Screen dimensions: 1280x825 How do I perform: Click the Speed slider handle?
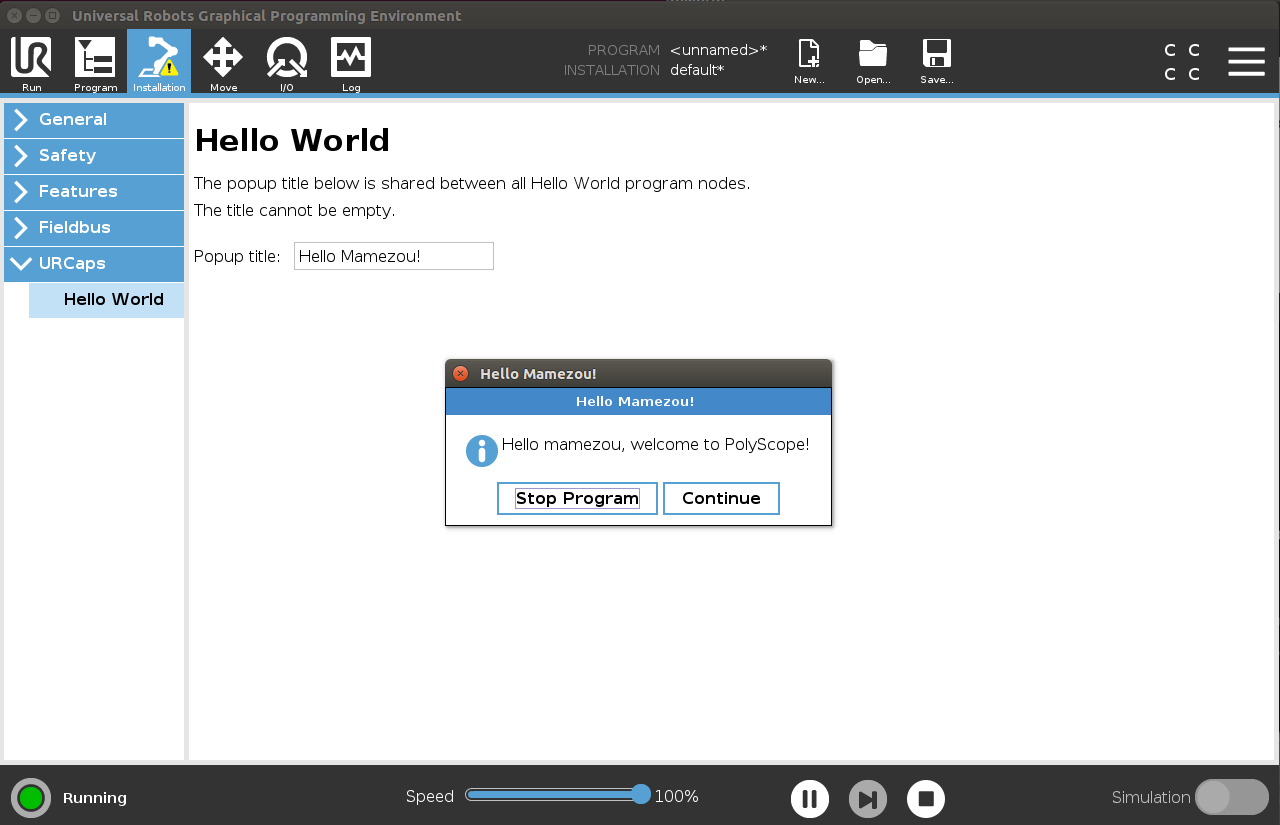pyautogui.click(x=641, y=795)
